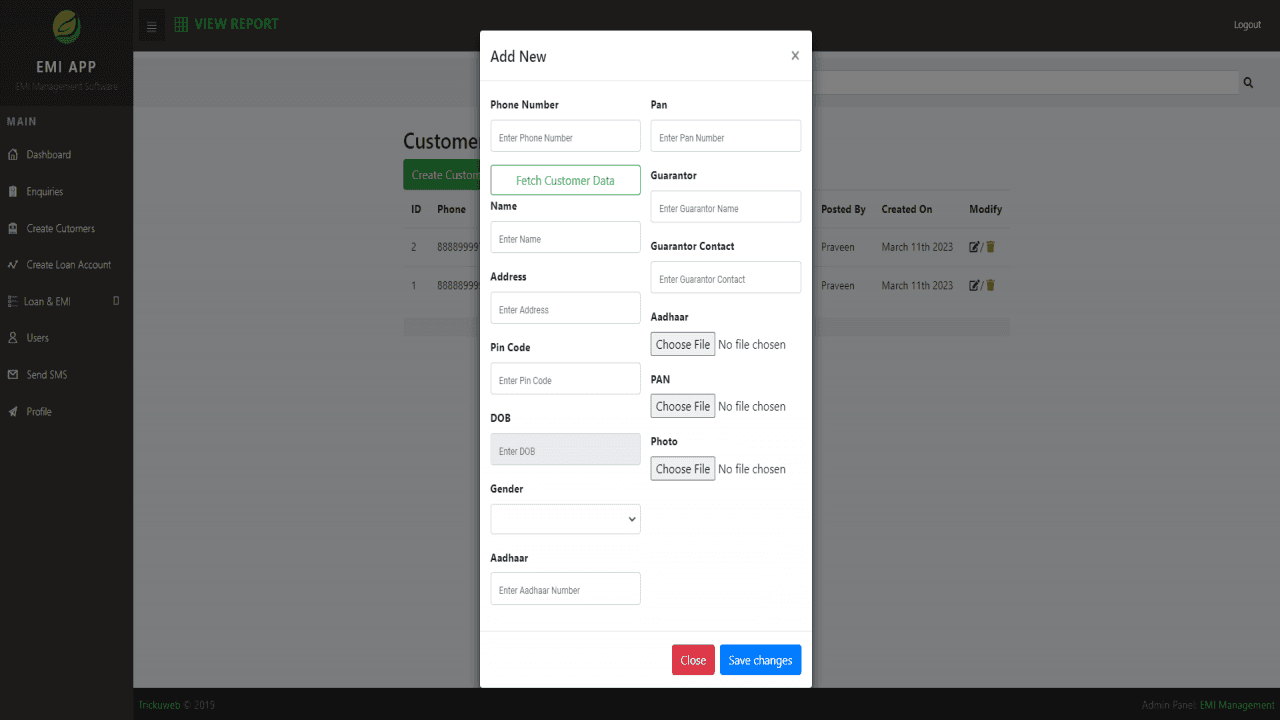Choose File for Photo upload

(x=683, y=469)
